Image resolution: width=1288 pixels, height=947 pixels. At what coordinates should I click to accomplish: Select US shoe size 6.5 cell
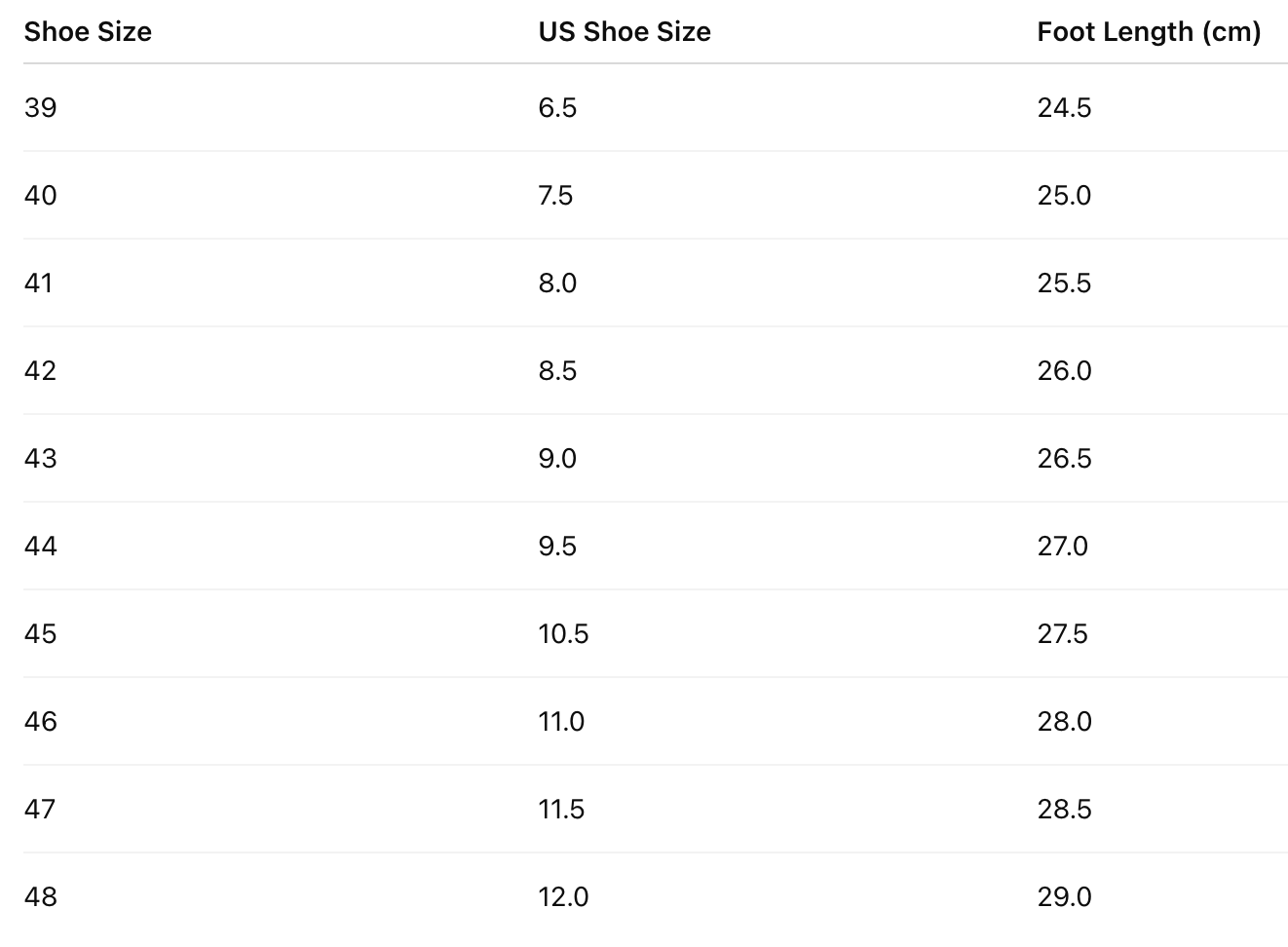557,107
